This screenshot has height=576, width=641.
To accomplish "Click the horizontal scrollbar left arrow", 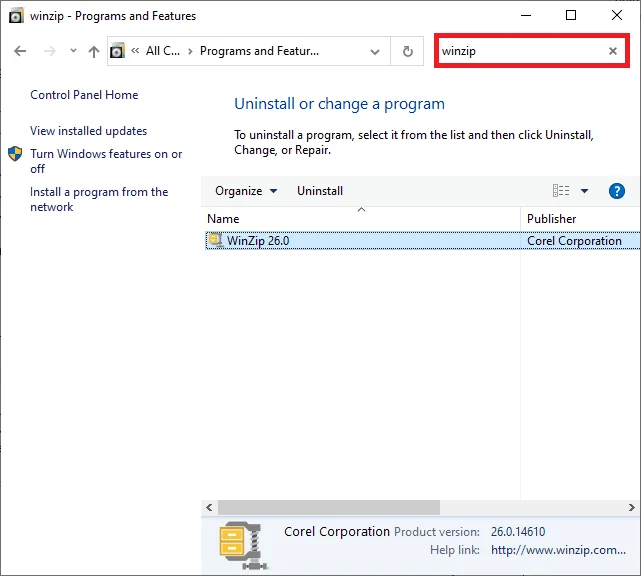I will (x=209, y=508).
